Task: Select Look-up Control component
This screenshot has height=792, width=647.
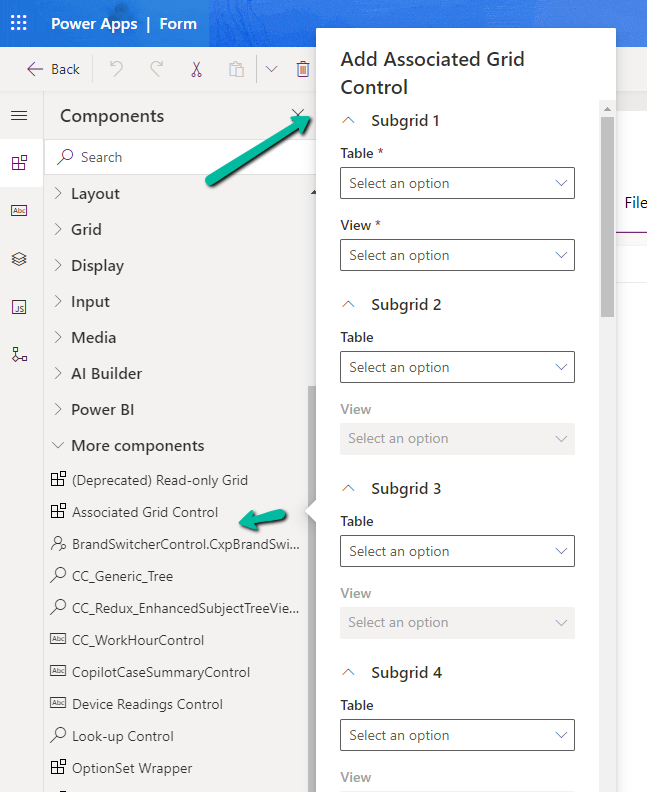Action: point(123,736)
